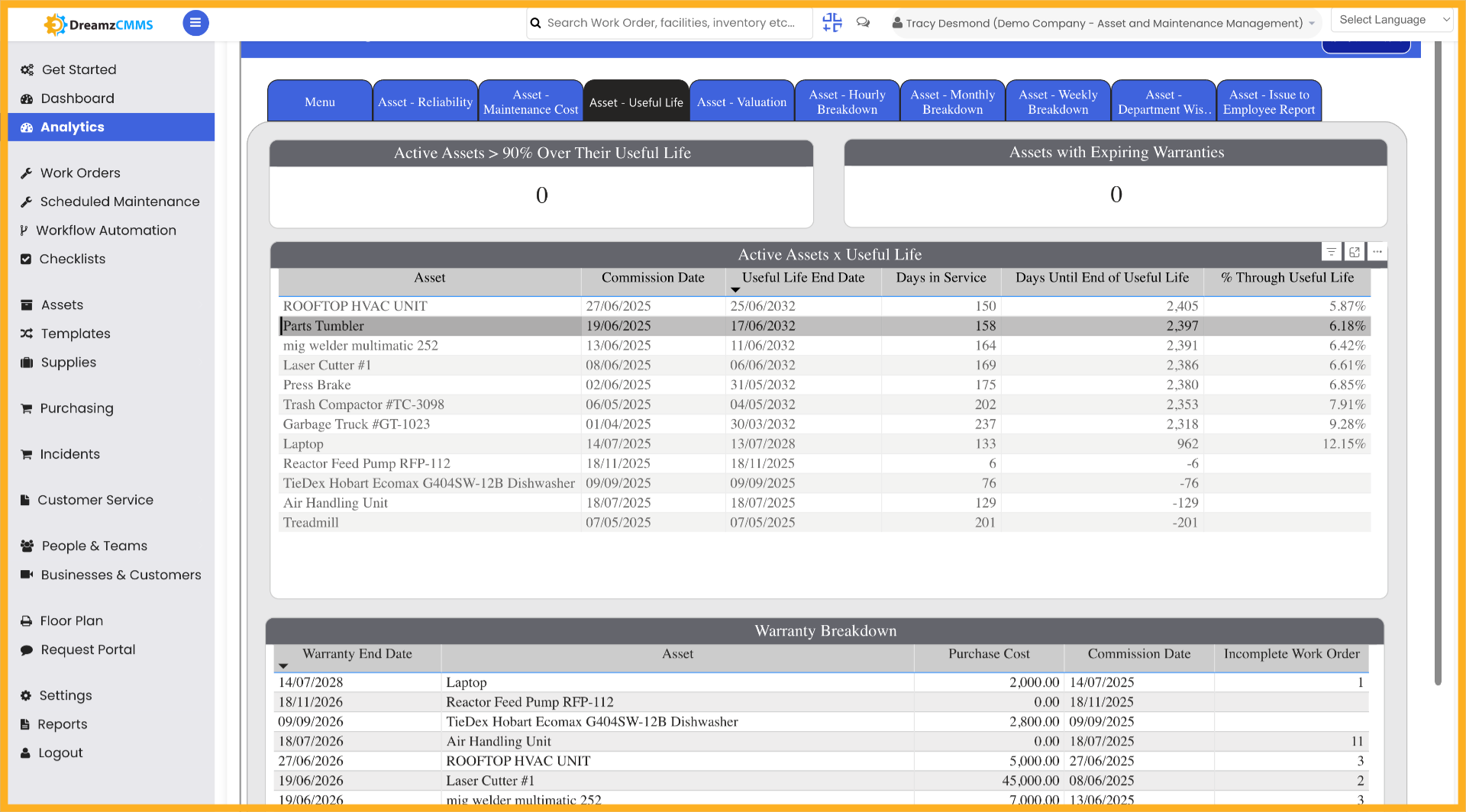Switch to the Asset - Valuation tab
The height and width of the screenshot is (812, 1466).
pyautogui.click(x=741, y=100)
